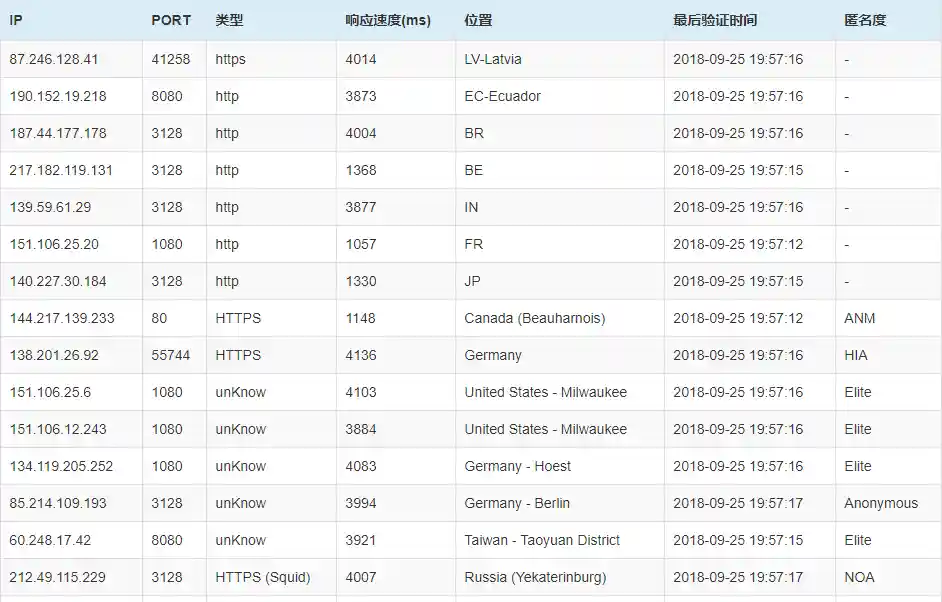Click the Canada (Beauharnois) location cell
Image resolution: width=942 pixels, height=602 pixels.
coord(535,318)
